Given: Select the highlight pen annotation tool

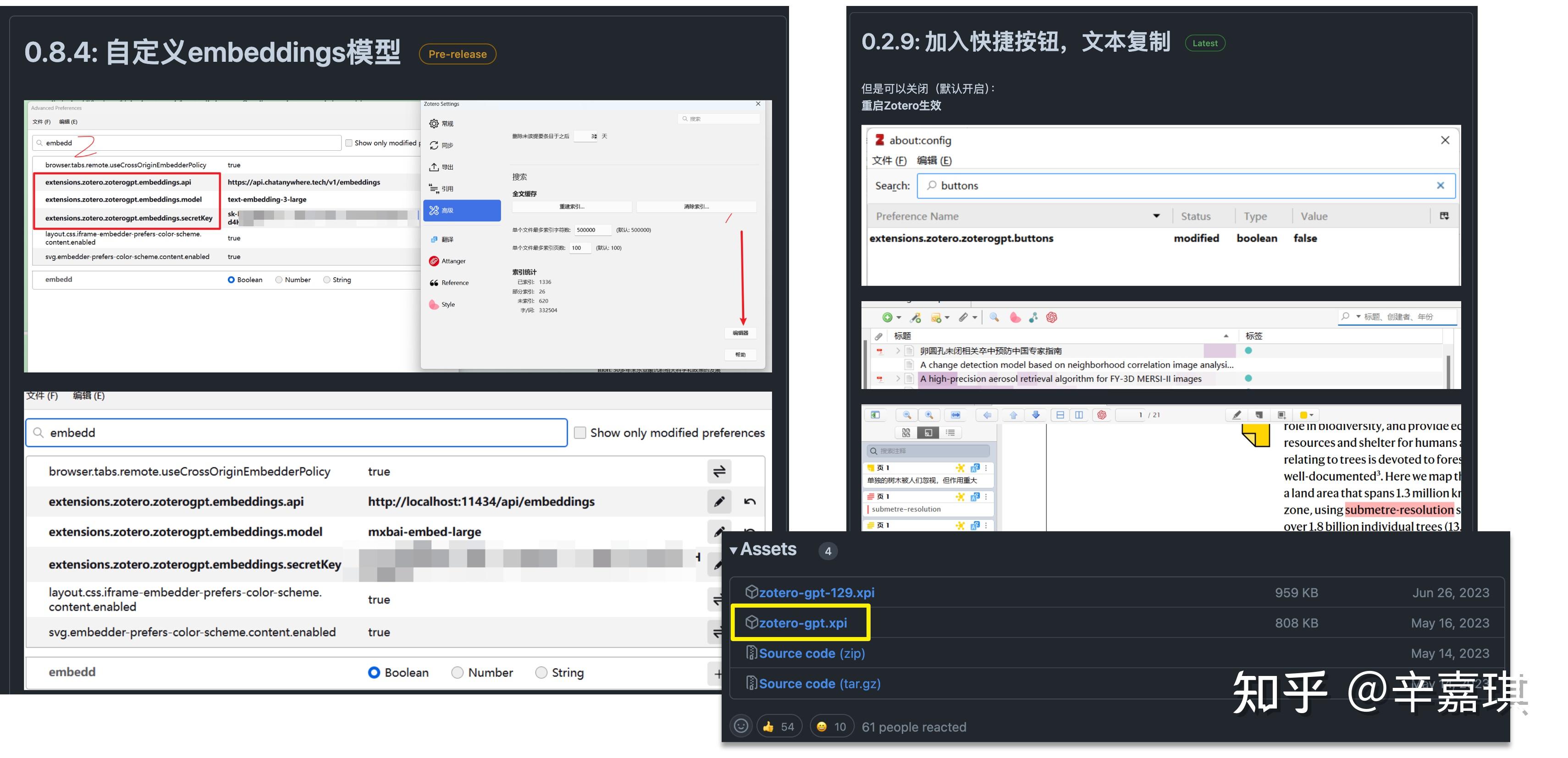Looking at the screenshot, I should tap(1237, 416).
